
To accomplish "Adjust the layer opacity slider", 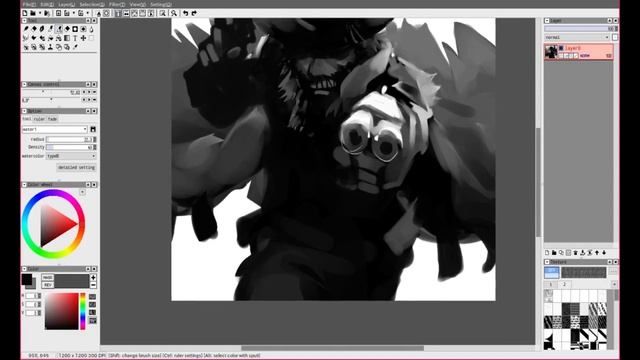I will (x=580, y=29).
